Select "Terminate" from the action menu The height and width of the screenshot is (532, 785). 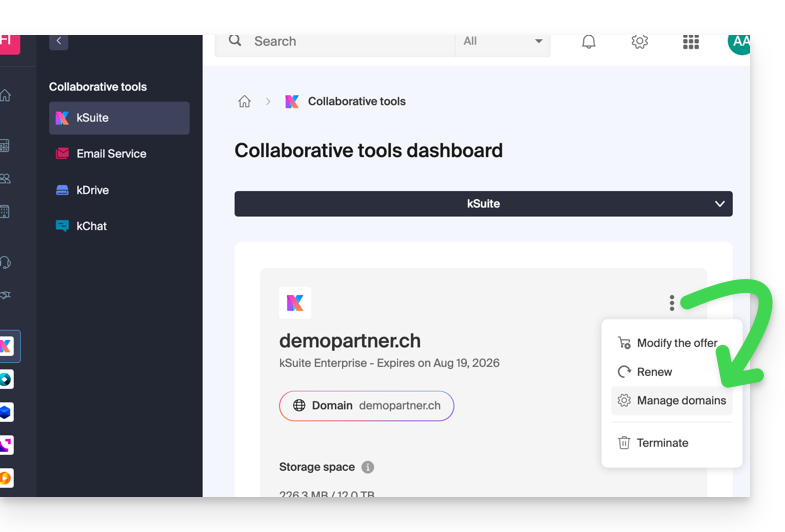tap(661, 443)
